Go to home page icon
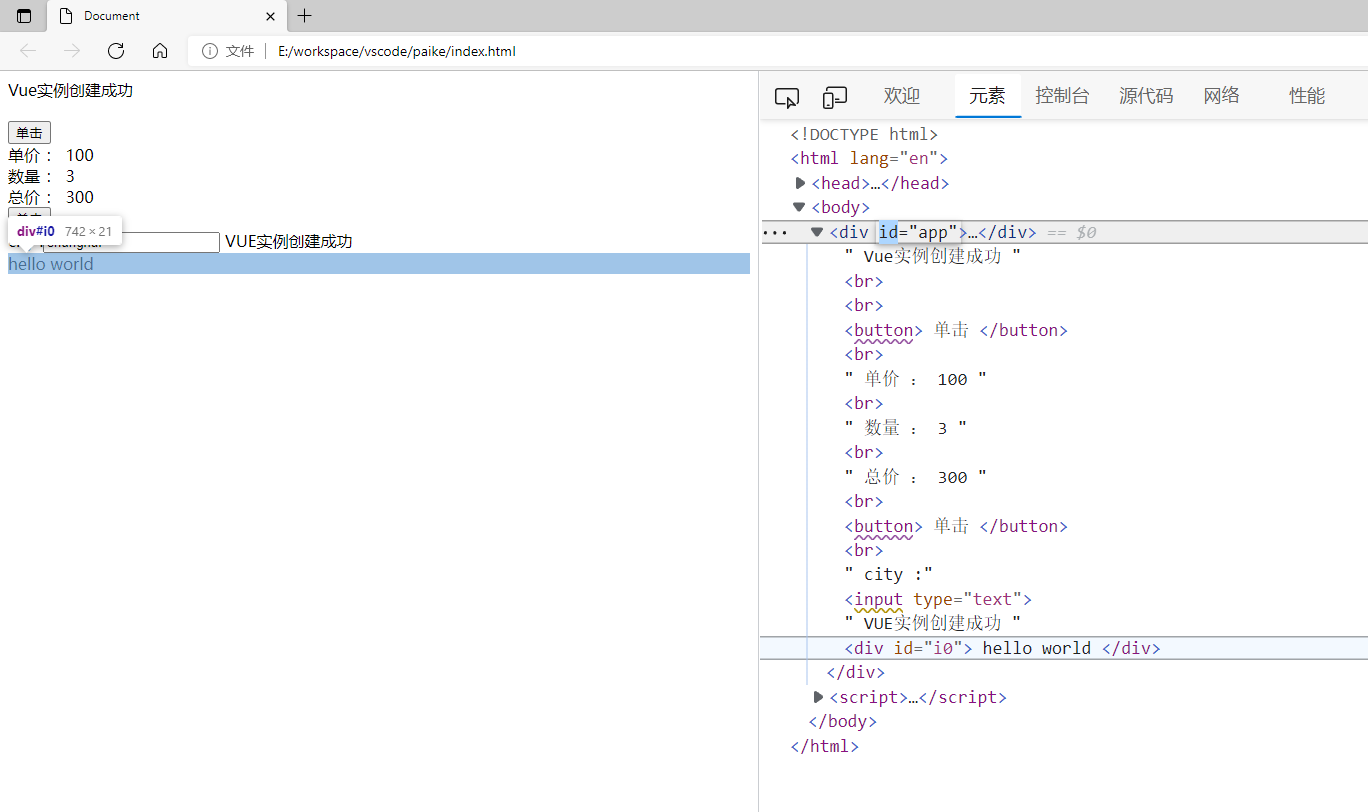The height and width of the screenshot is (812, 1368). [160, 51]
